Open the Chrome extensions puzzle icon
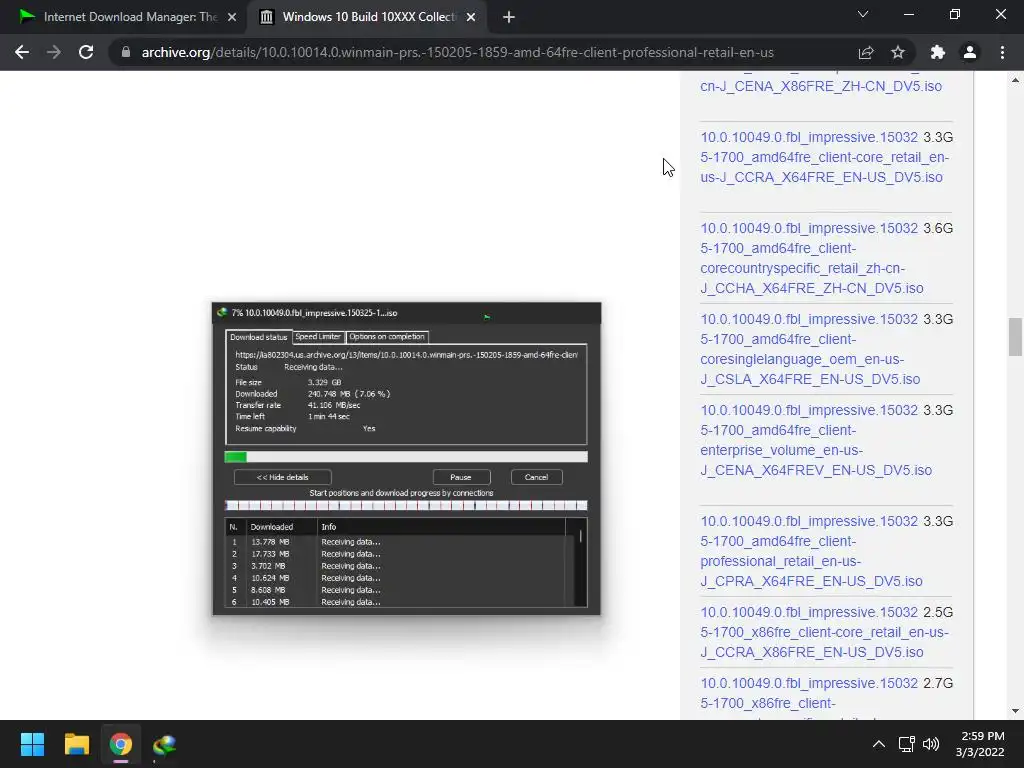Screen dimensions: 1024x768 [x=938, y=52]
